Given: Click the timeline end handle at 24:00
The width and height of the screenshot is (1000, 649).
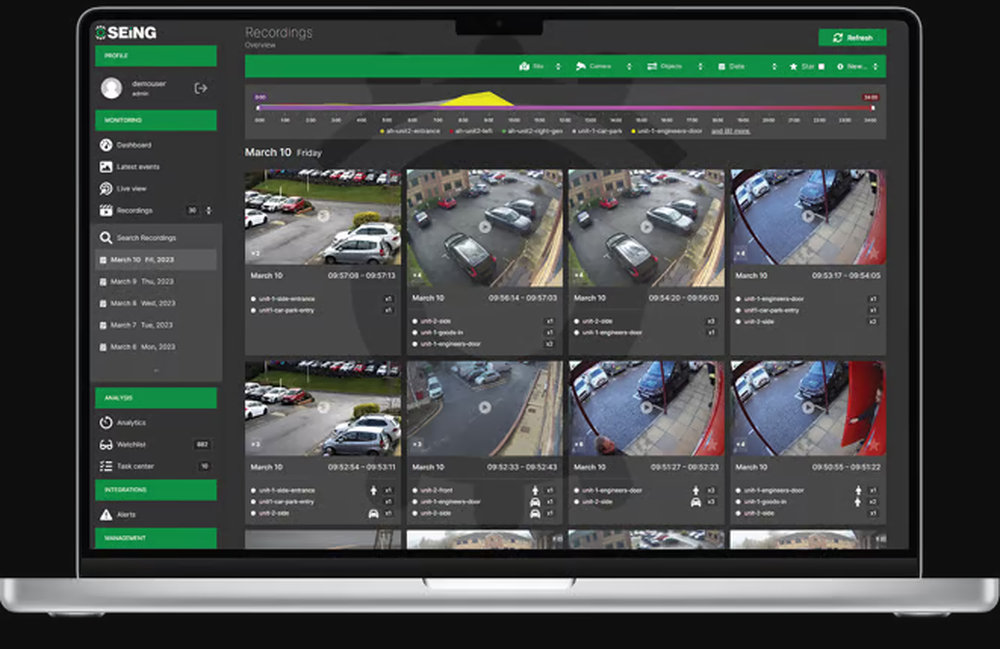Looking at the screenshot, I should click(x=872, y=108).
